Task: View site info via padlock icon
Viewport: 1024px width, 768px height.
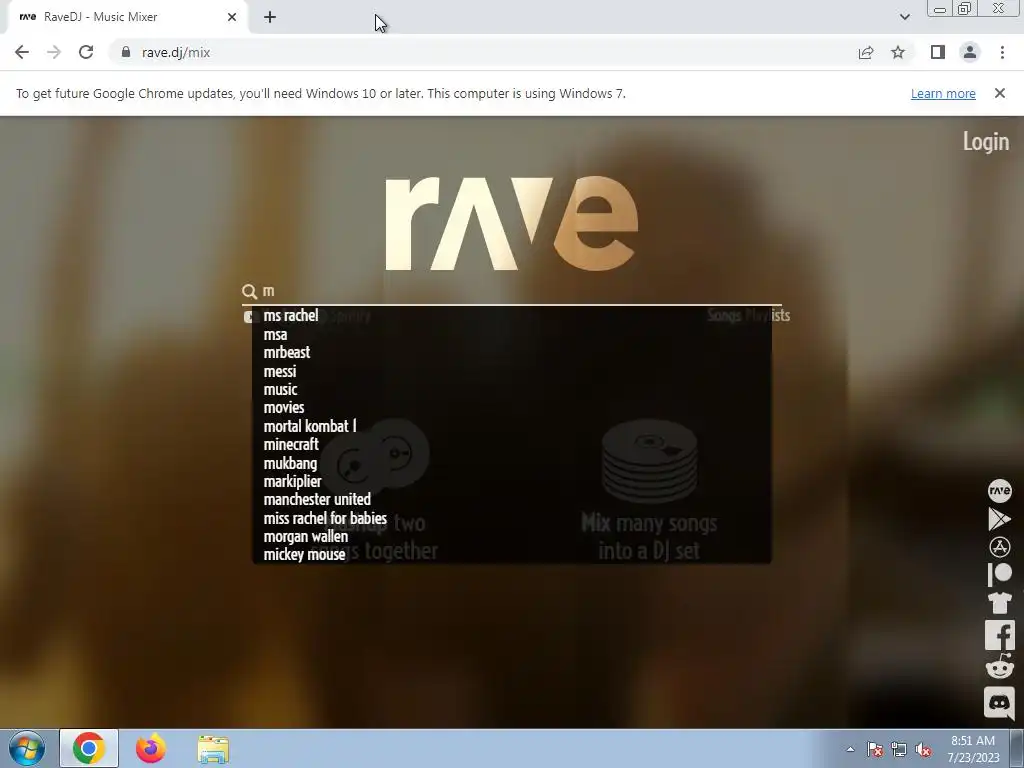Action: click(126, 52)
